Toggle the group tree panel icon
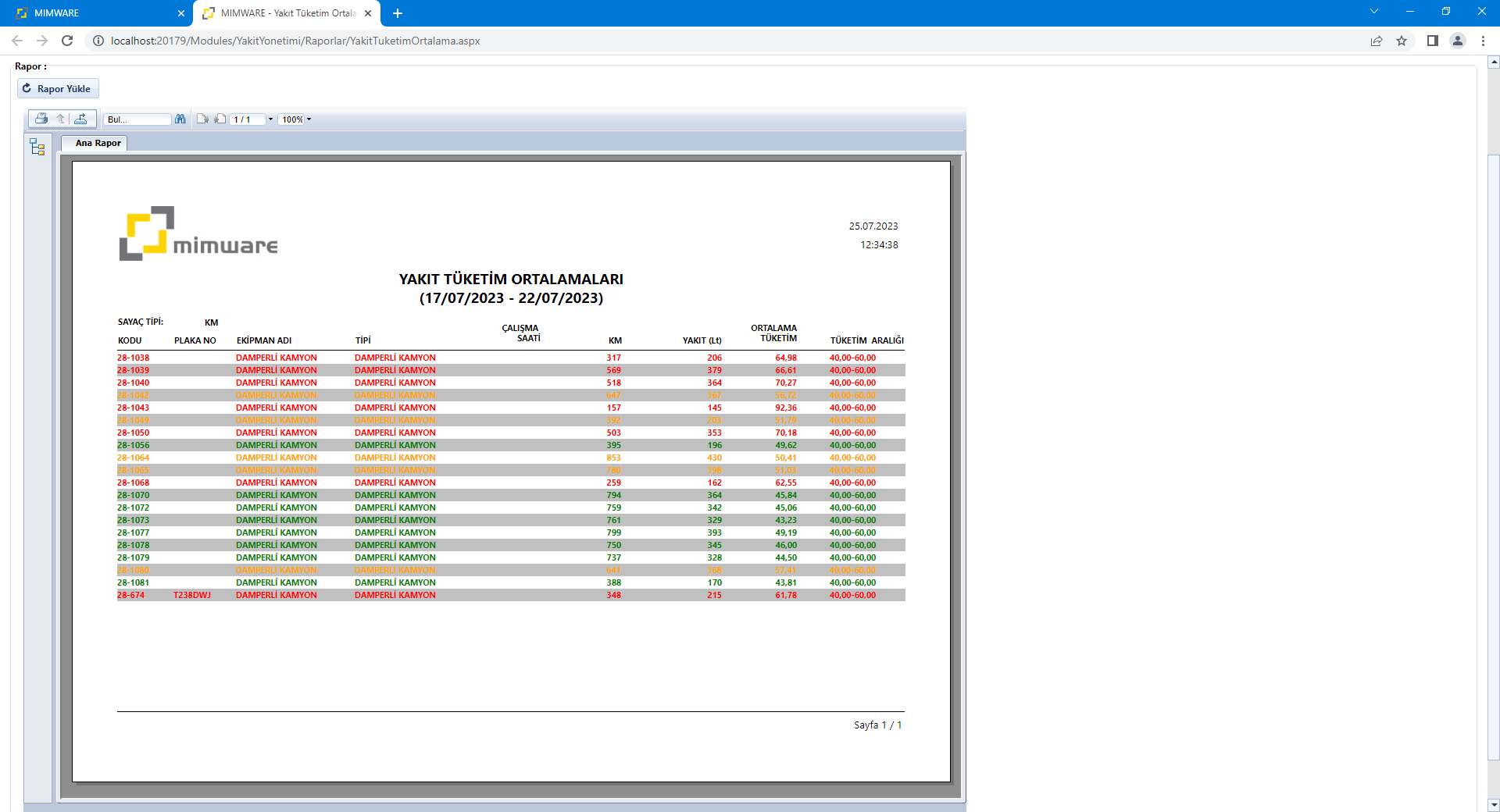 pos(37,147)
